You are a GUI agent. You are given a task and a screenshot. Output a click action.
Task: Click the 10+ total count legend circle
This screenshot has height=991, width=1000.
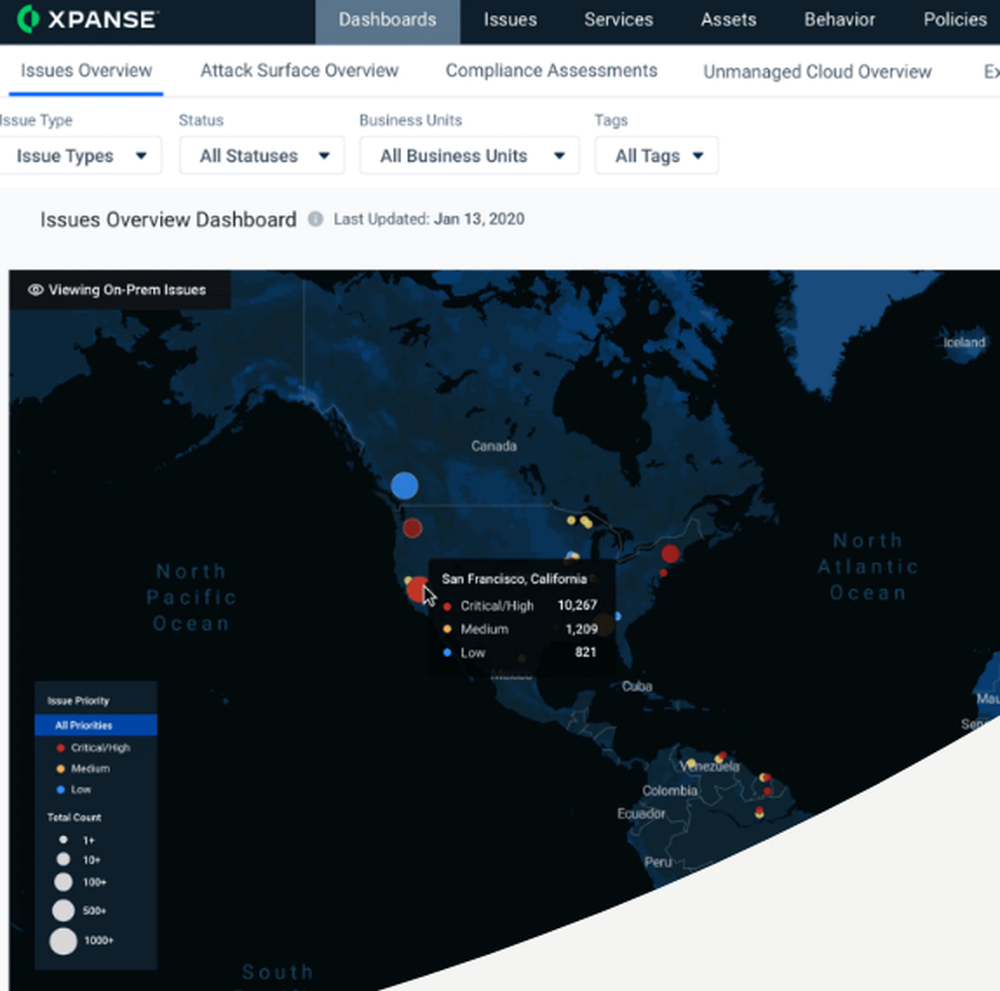(x=63, y=860)
